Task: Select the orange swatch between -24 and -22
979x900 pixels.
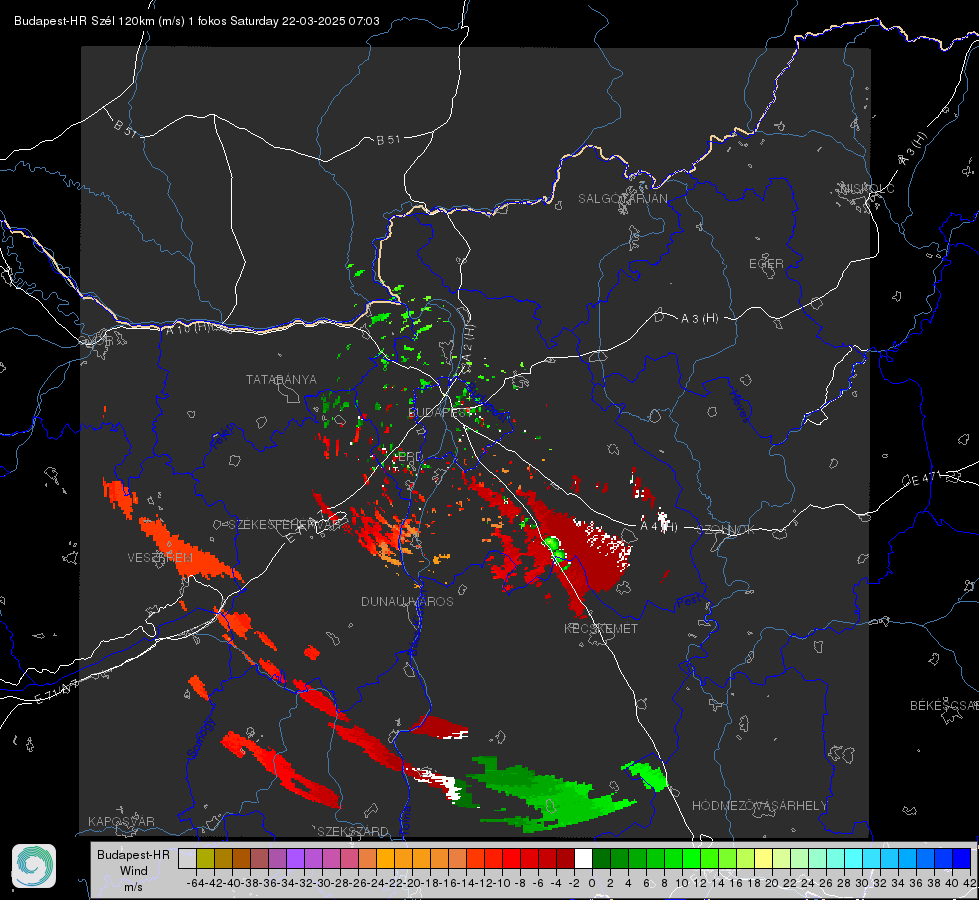Action: (x=385, y=858)
